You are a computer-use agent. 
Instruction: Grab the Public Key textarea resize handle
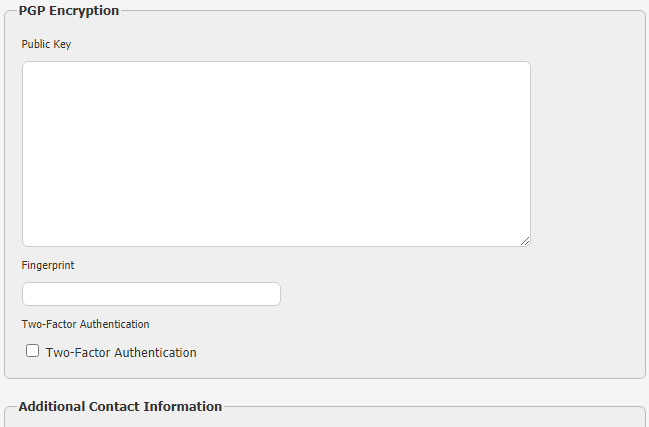525,241
